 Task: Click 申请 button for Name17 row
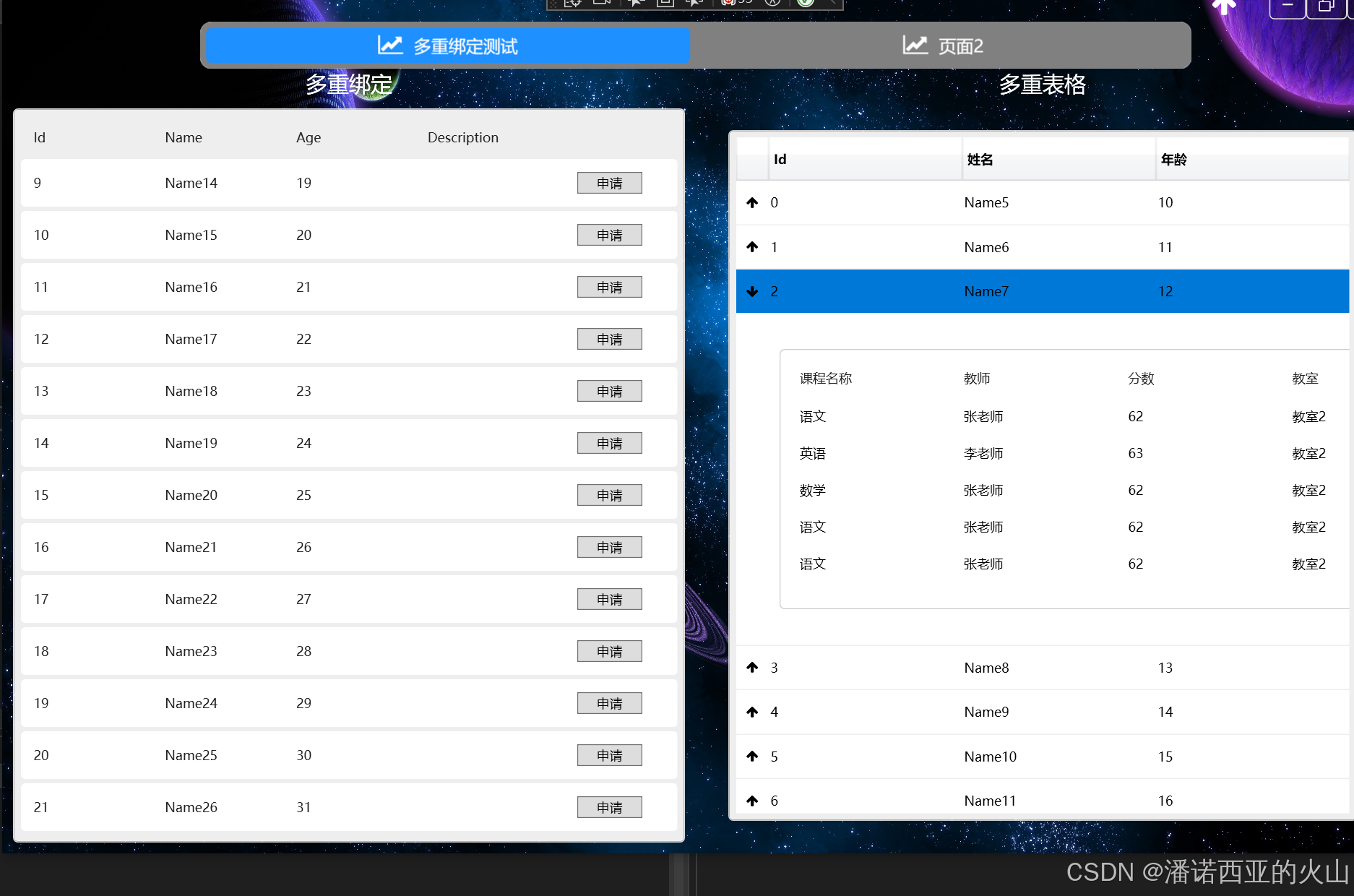(x=609, y=339)
